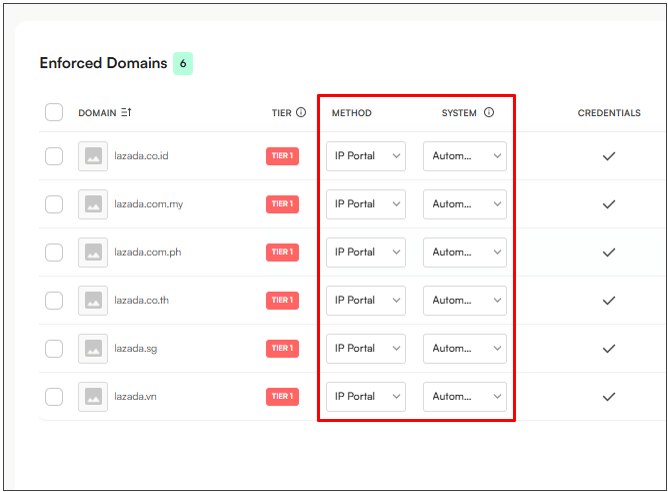
Task: Click the TIER 1 badge for lazada.vn
Action: tap(282, 397)
